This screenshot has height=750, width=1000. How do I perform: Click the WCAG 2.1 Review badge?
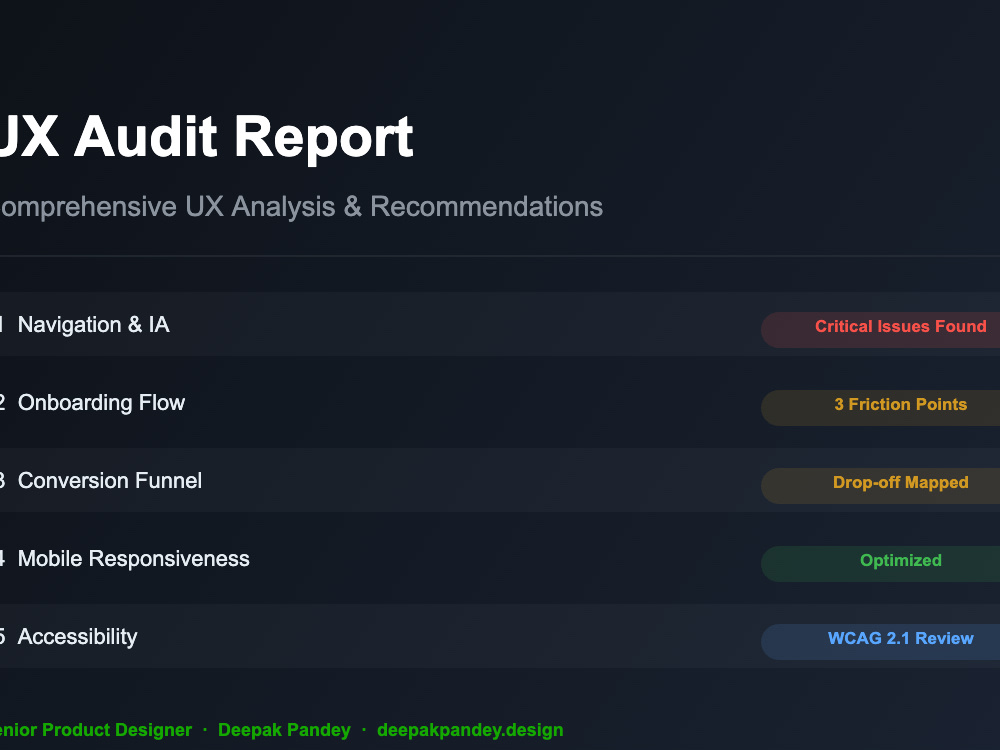(x=881, y=642)
